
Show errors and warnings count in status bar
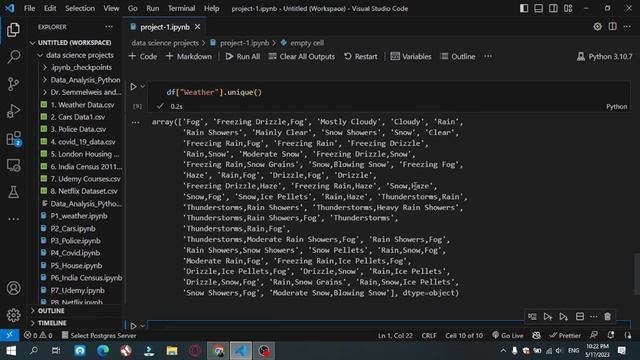[x=38, y=336]
